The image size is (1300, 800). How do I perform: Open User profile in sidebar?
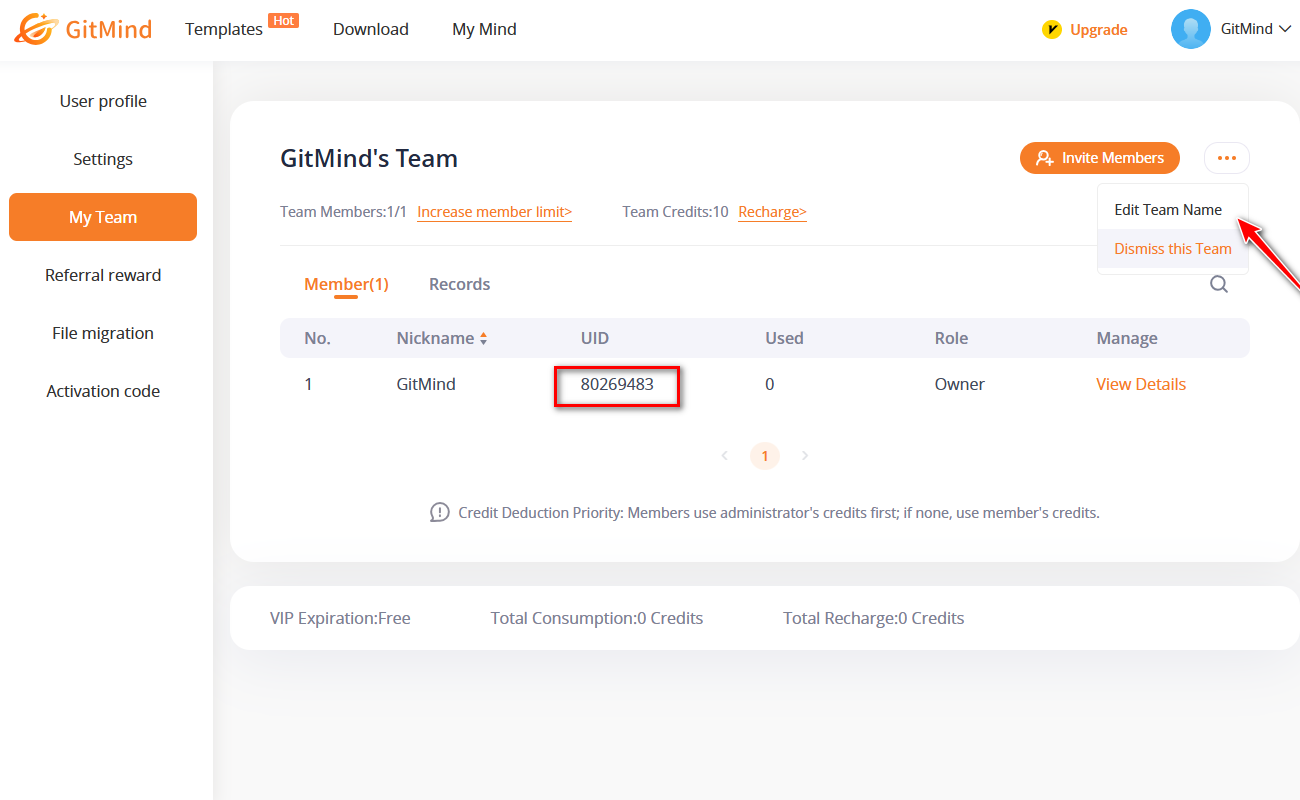pos(103,101)
